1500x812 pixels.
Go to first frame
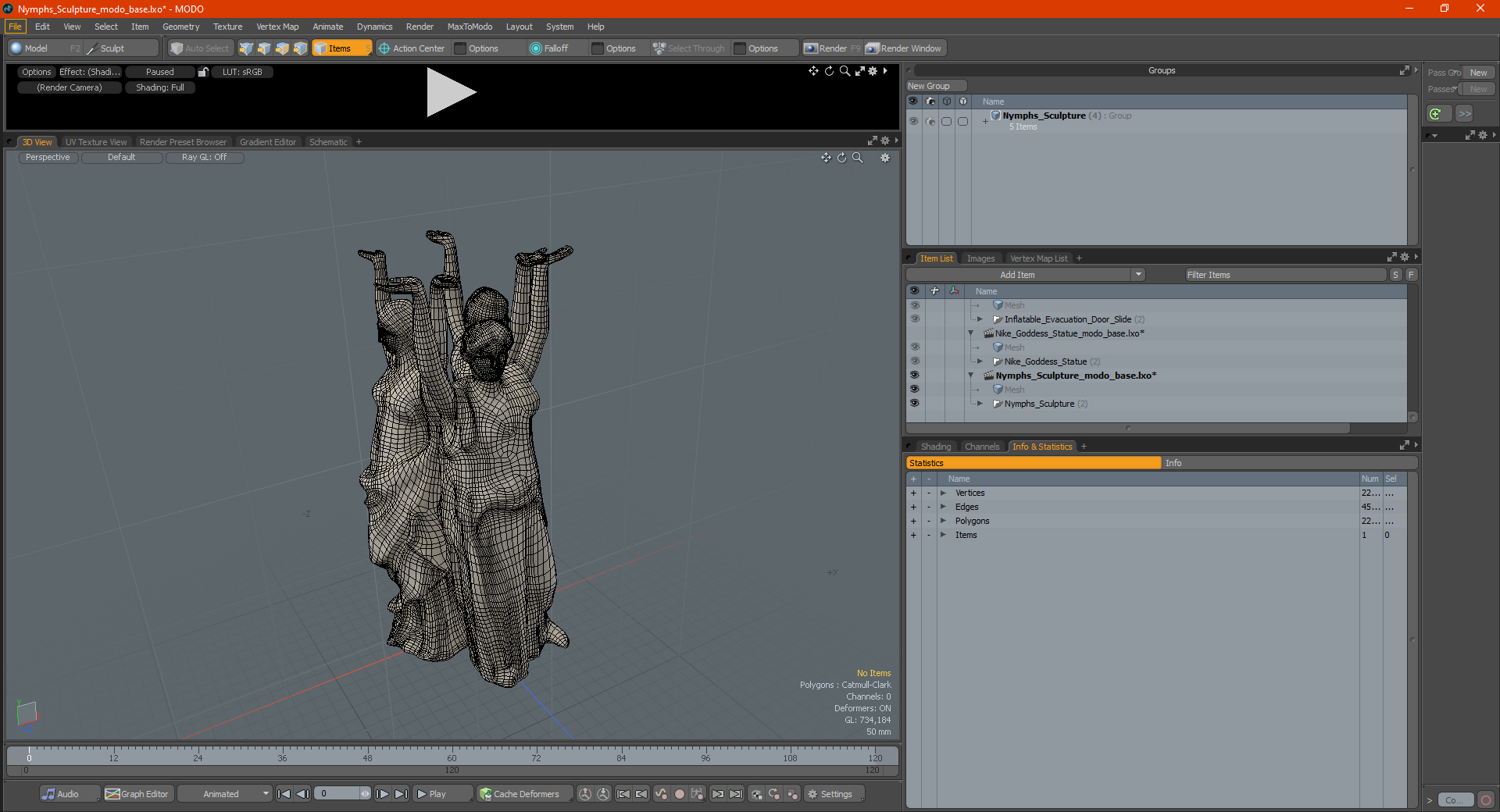click(x=284, y=794)
